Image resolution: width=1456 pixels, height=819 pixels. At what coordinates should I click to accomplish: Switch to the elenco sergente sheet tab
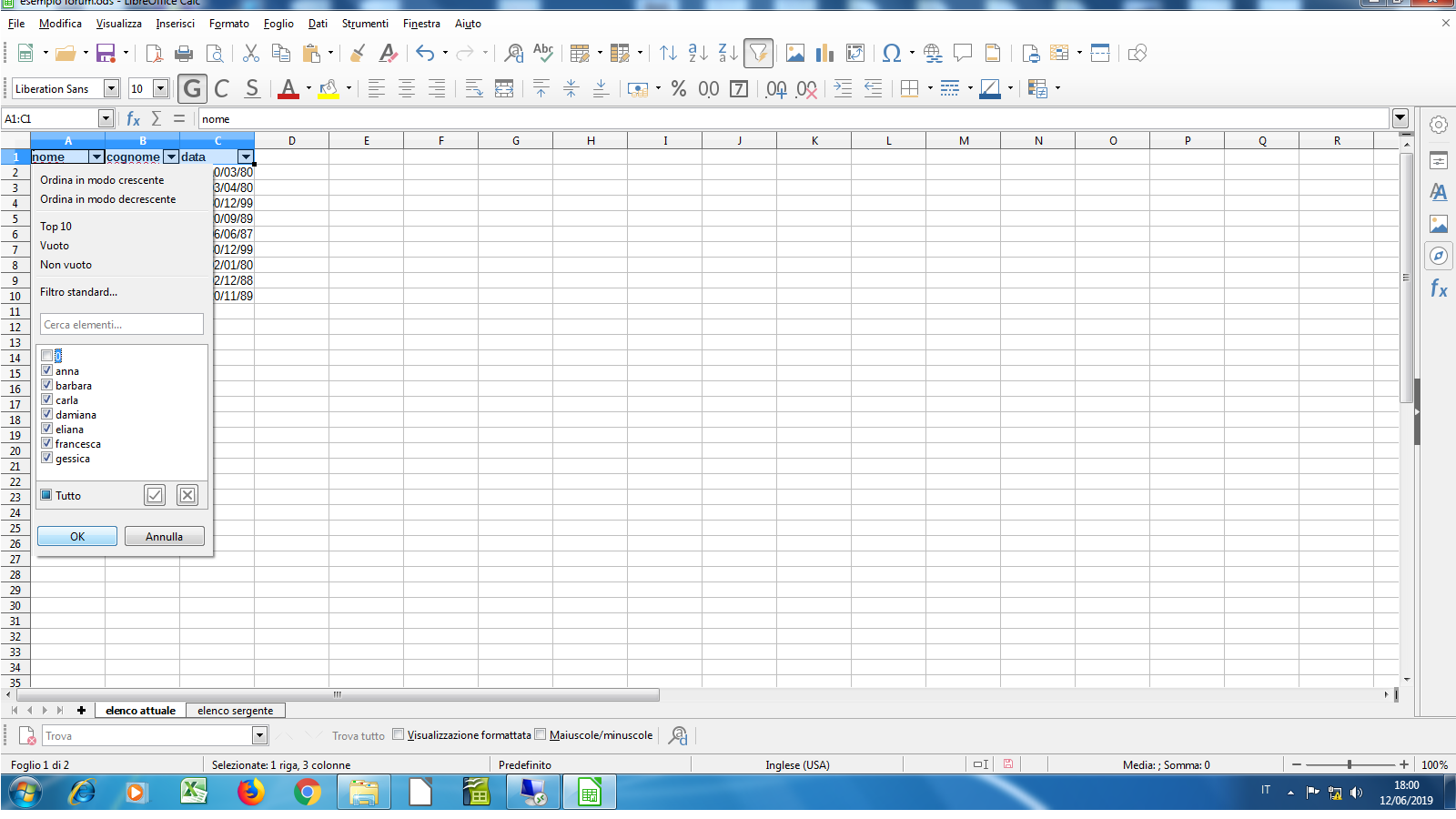click(x=235, y=711)
